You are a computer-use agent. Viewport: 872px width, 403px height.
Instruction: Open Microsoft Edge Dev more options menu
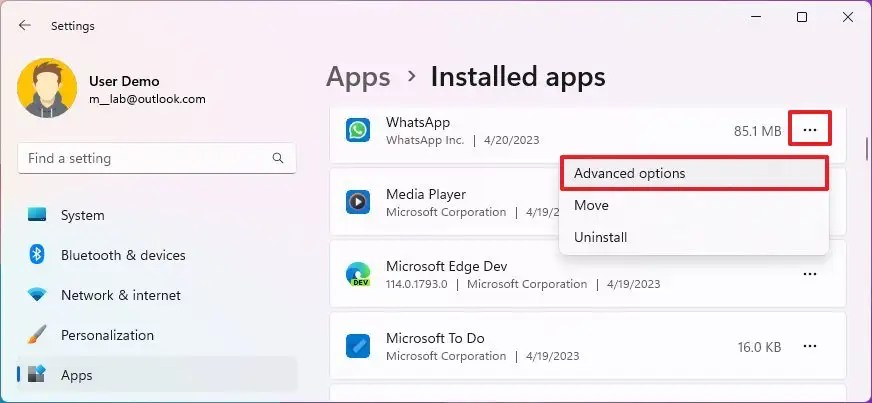[x=810, y=274]
